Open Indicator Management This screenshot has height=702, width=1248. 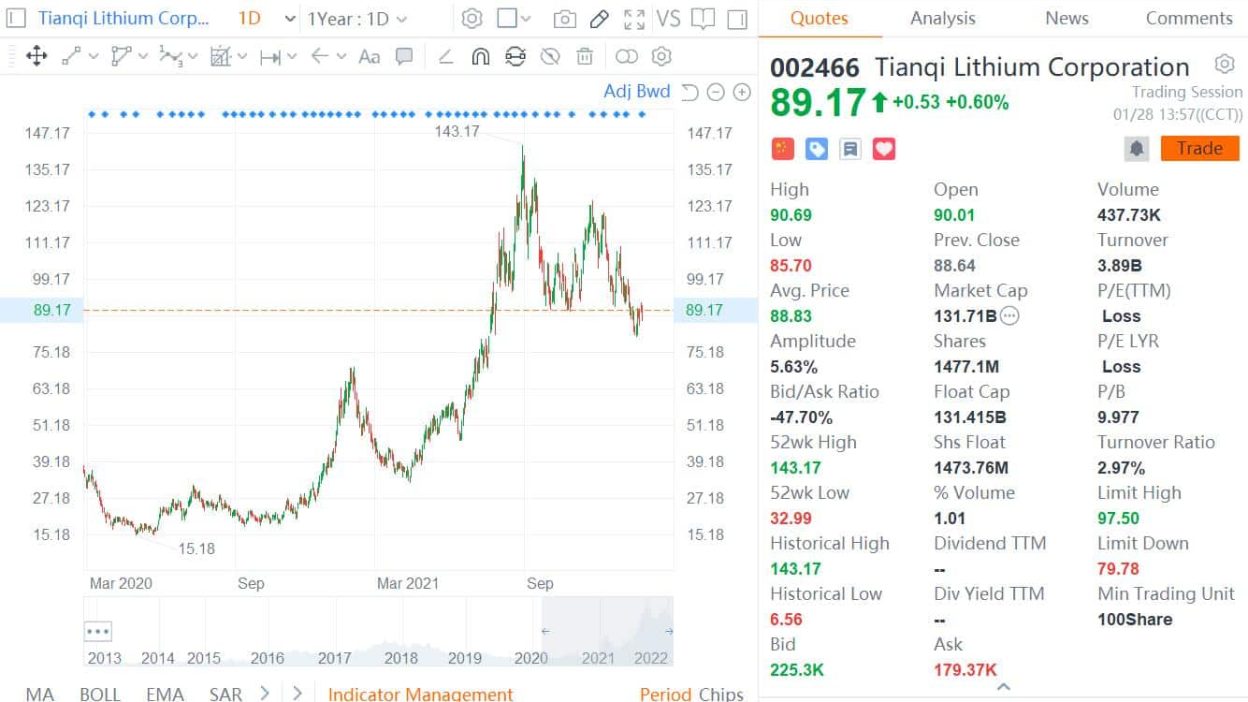click(x=420, y=693)
